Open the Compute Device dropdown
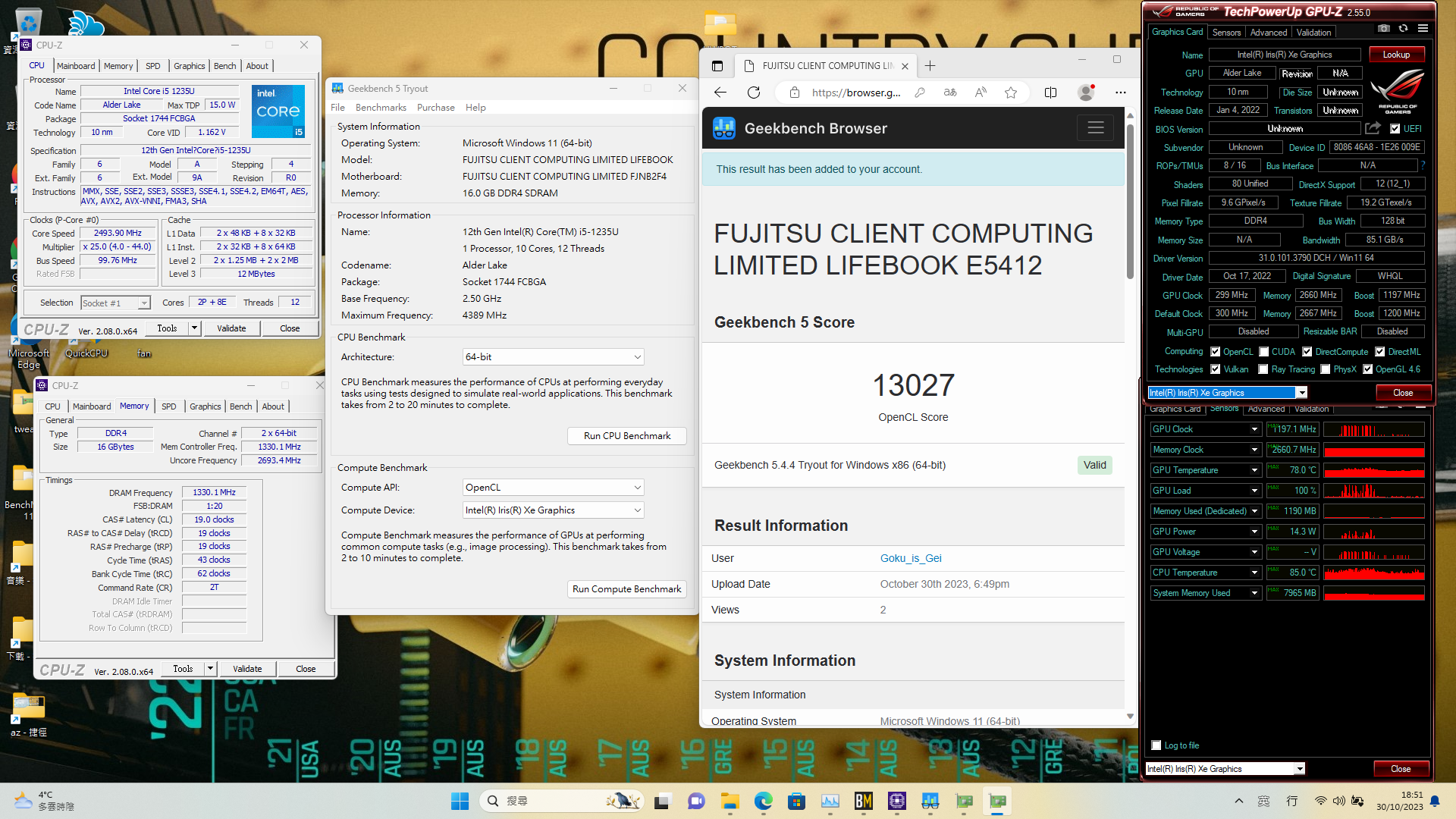The height and width of the screenshot is (819, 1456). pyautogui.click(x=554, y=510)
